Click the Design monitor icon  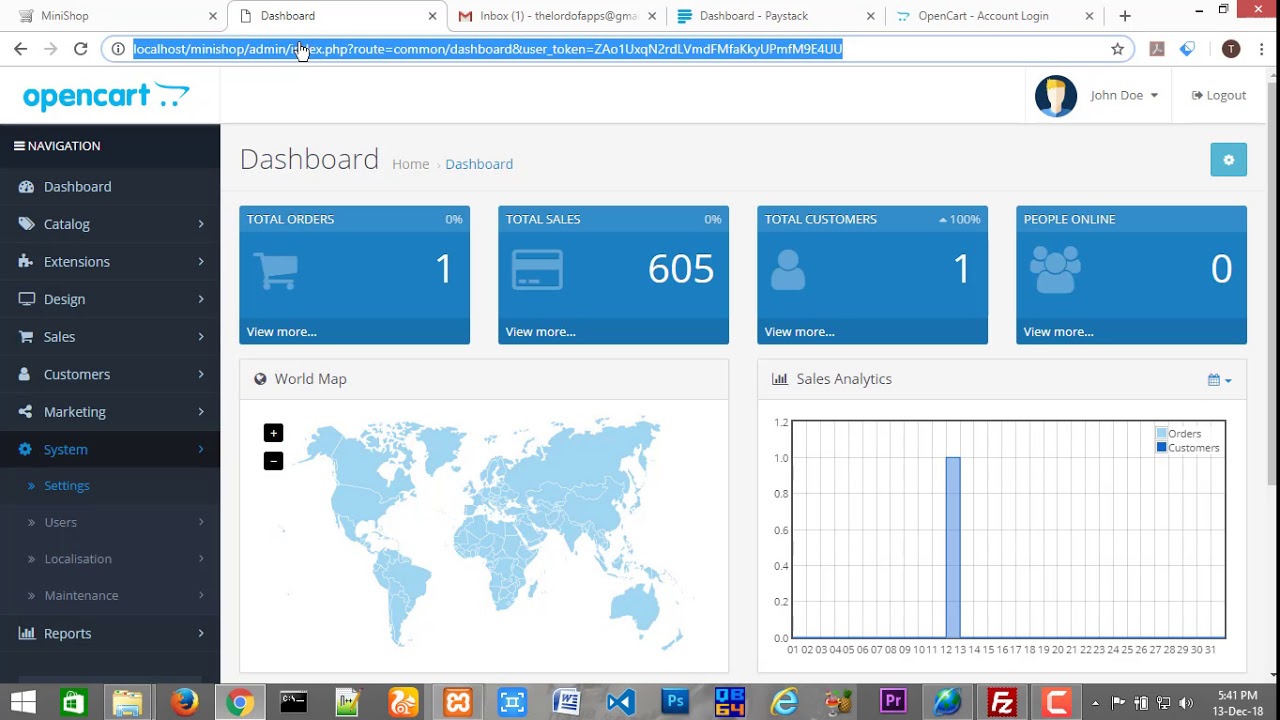(x=26, y=299)
